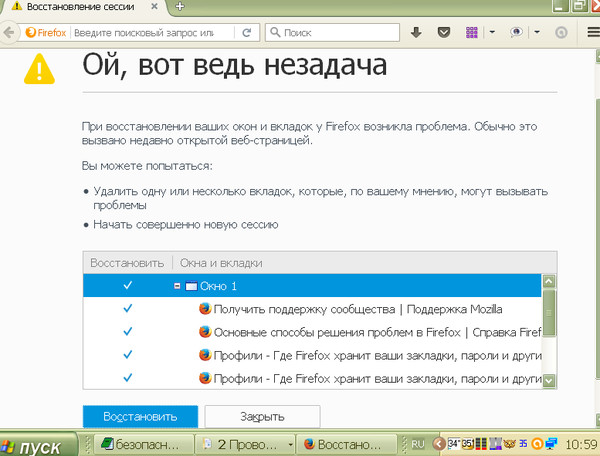Open the hamburger menu

pyautogui.click(x=593, y=32)
